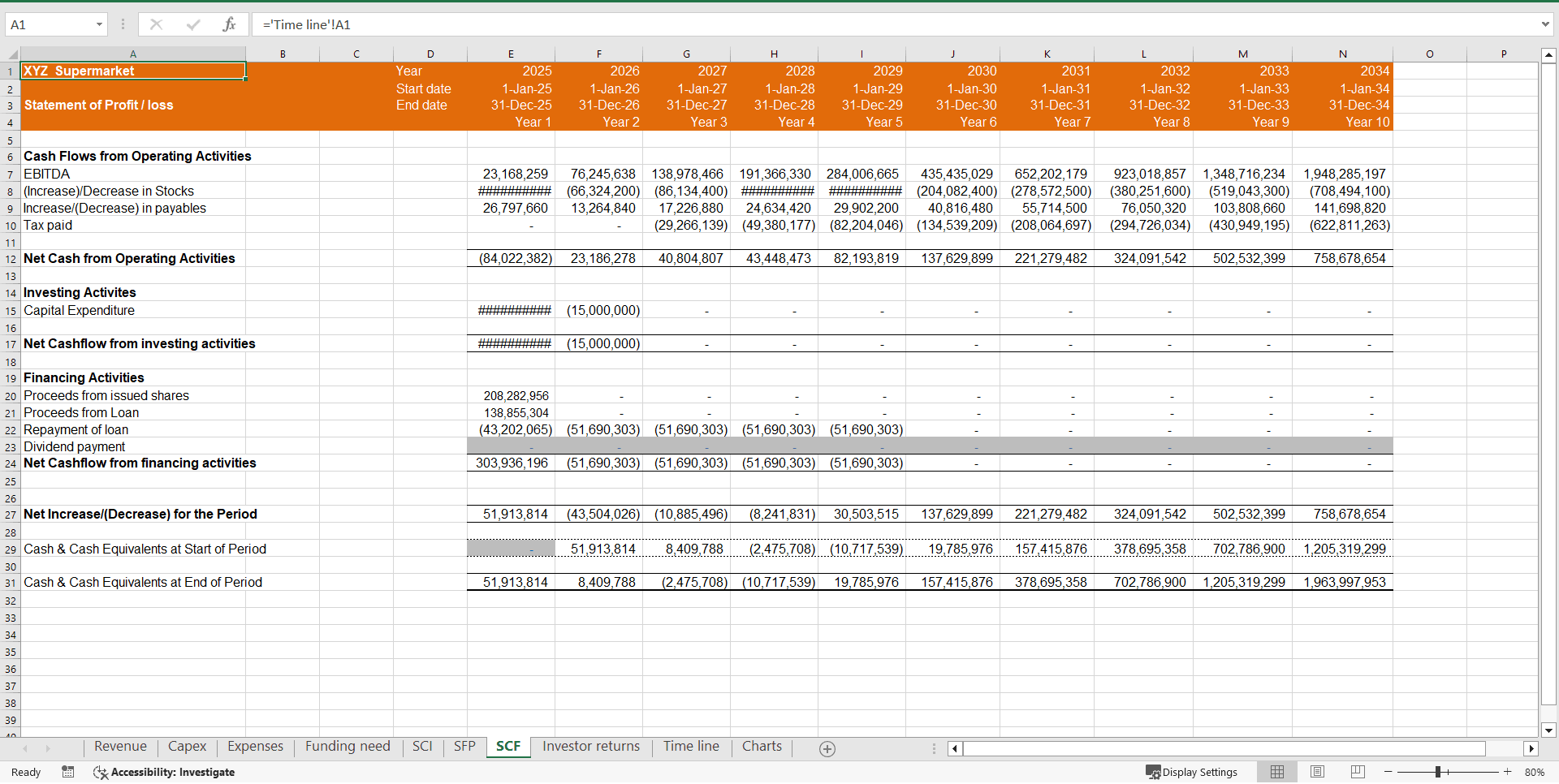Open Display Settings in status bar

pos(1191,772)
